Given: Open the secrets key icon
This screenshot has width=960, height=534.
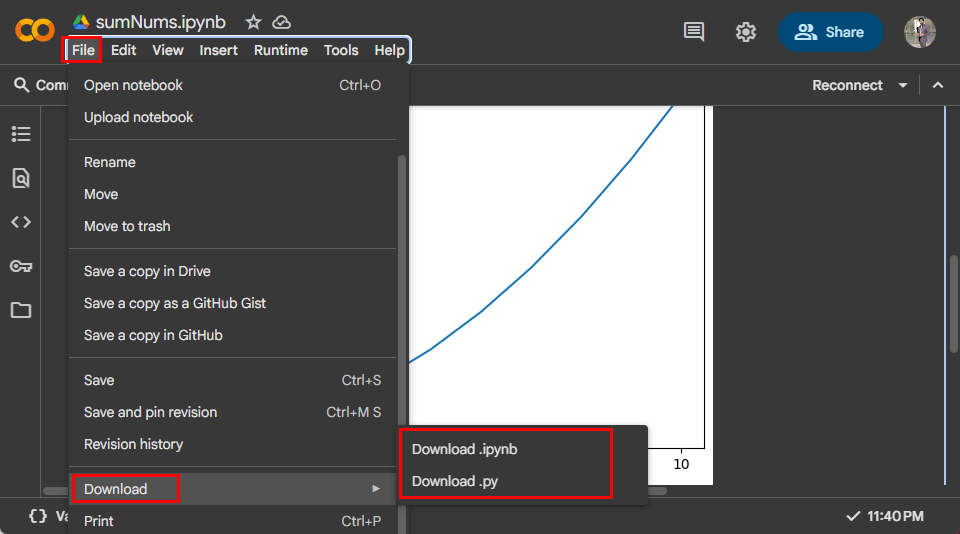Looking at the screenshot, I should pyautogui.click(x=21, y=266).
